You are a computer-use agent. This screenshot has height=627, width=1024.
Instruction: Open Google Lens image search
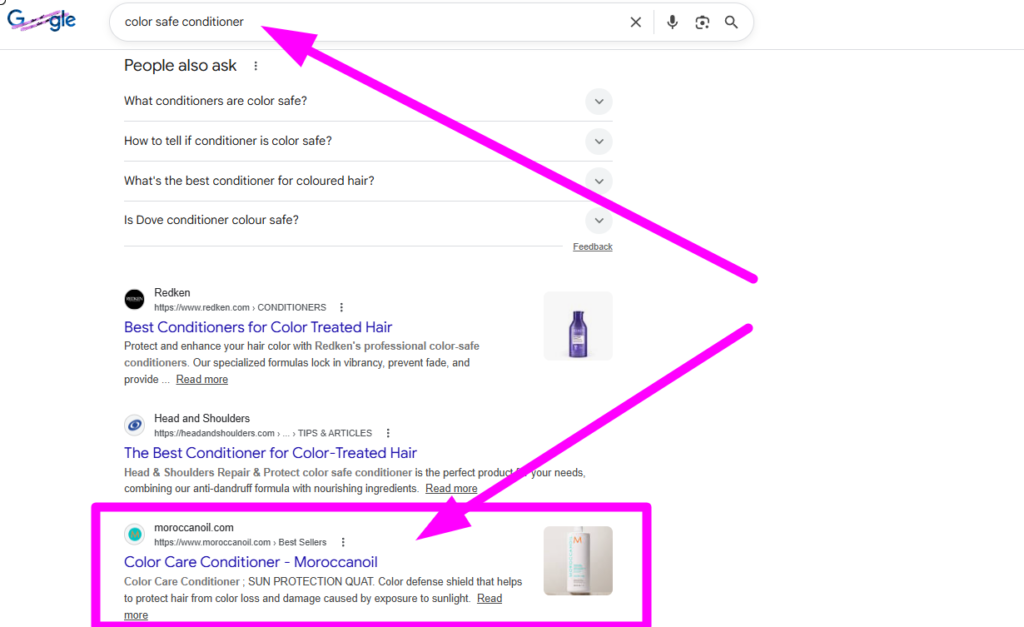(x=701, y=21)
